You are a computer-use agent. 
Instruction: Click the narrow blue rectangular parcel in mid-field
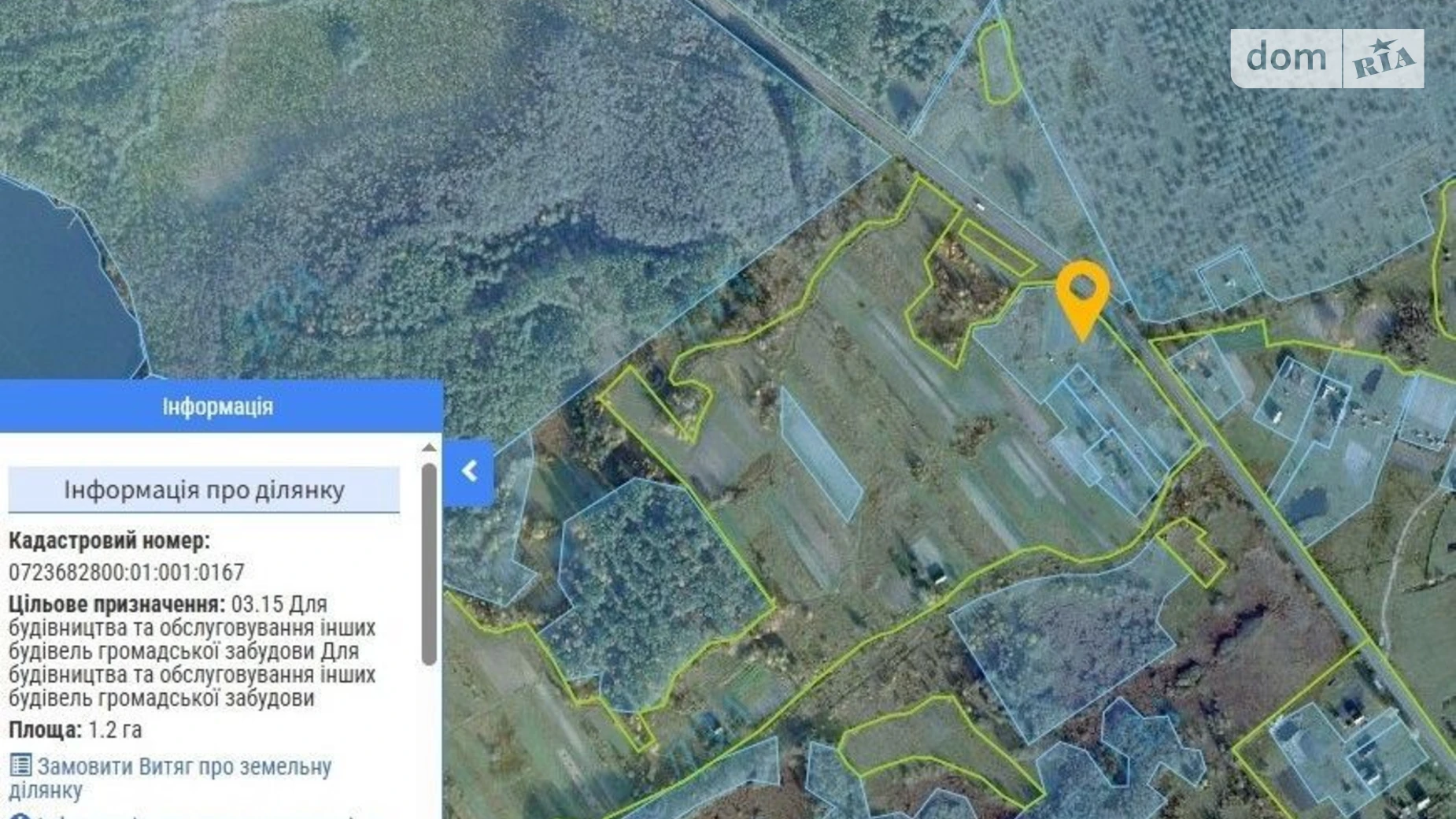click(x=821, y=454)
